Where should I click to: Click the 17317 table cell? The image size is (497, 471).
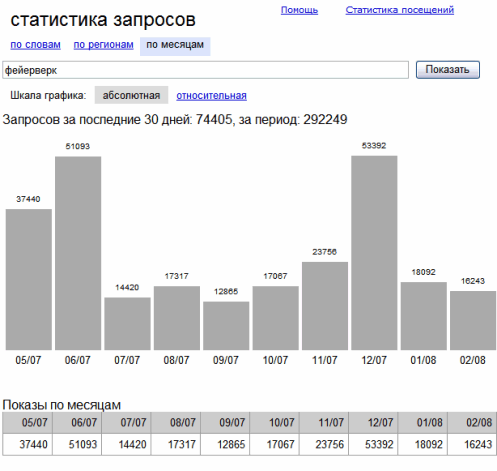(x=176, y=444)
